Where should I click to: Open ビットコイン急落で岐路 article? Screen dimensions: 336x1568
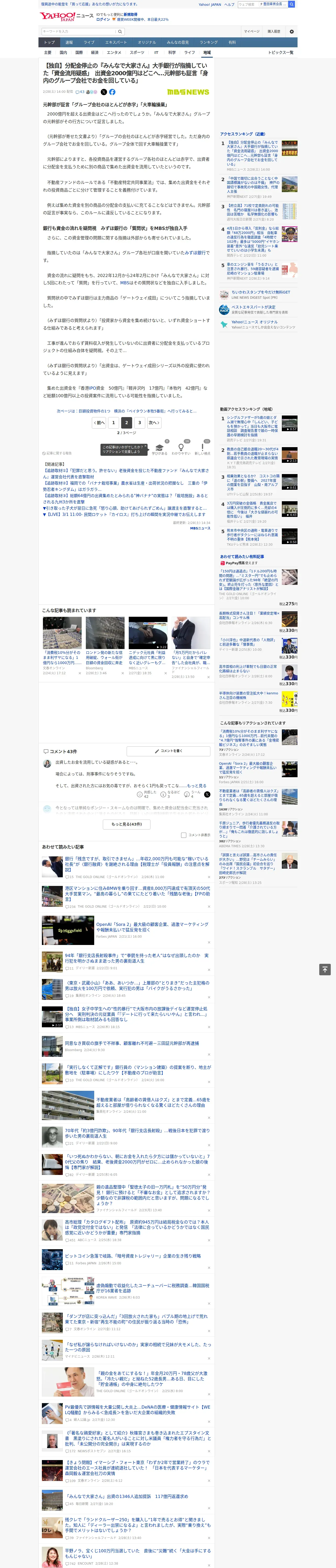(133, 1256)
